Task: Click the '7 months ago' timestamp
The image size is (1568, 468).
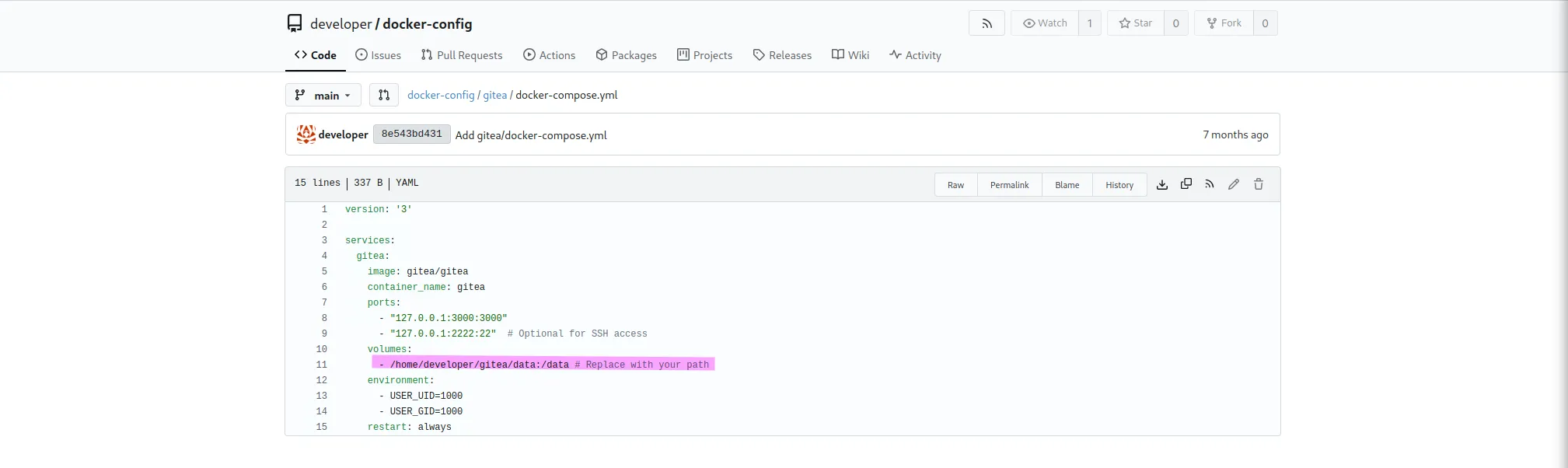Action: pos(1235,134)
